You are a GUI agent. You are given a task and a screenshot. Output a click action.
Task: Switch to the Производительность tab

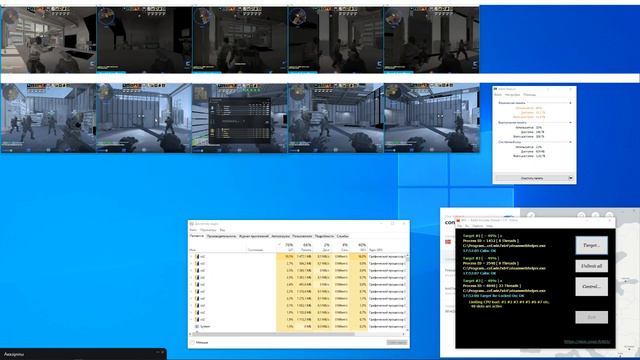tap(221, 236)
